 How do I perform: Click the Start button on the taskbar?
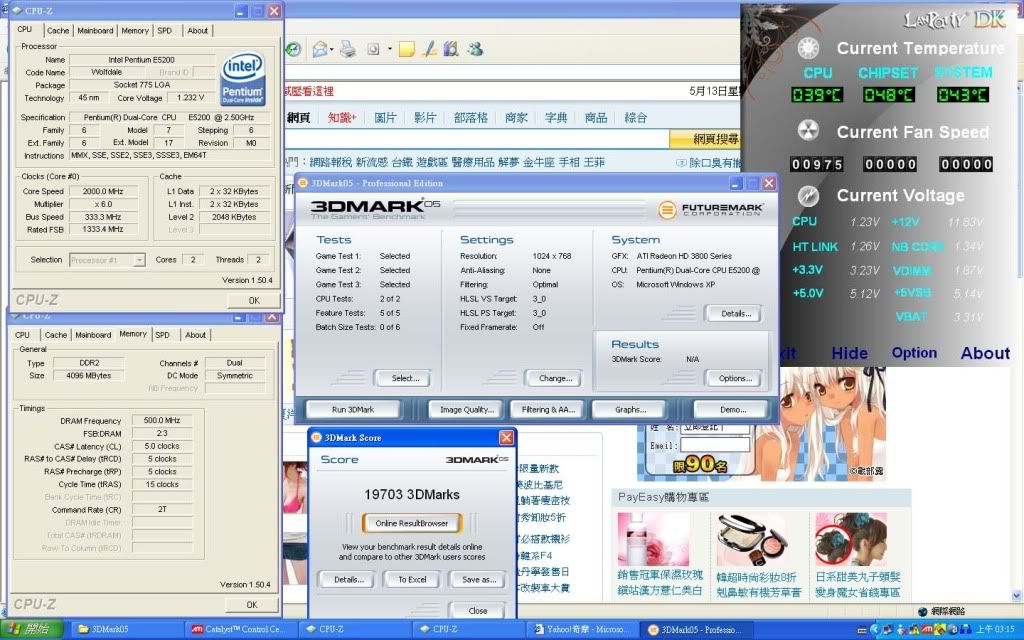(x=31, y=630)
